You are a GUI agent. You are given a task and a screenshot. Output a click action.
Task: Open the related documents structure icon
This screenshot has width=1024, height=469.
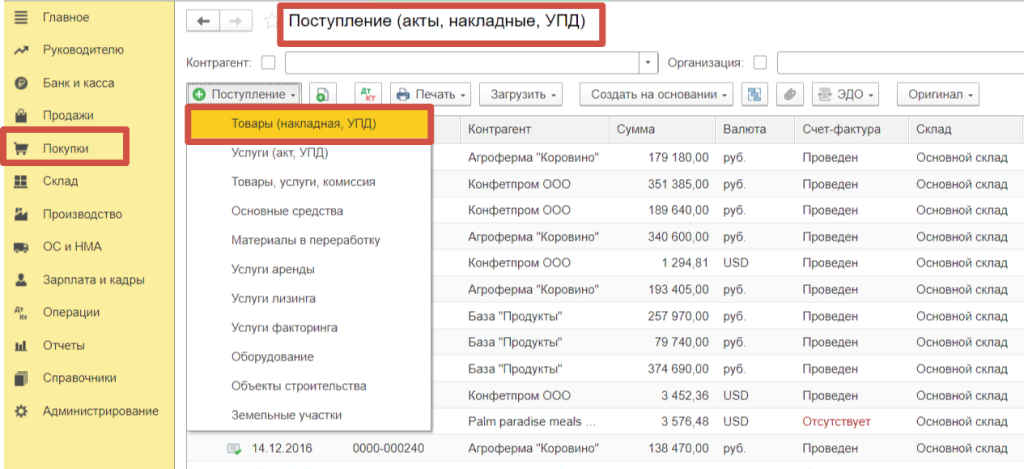click(754, 95)
